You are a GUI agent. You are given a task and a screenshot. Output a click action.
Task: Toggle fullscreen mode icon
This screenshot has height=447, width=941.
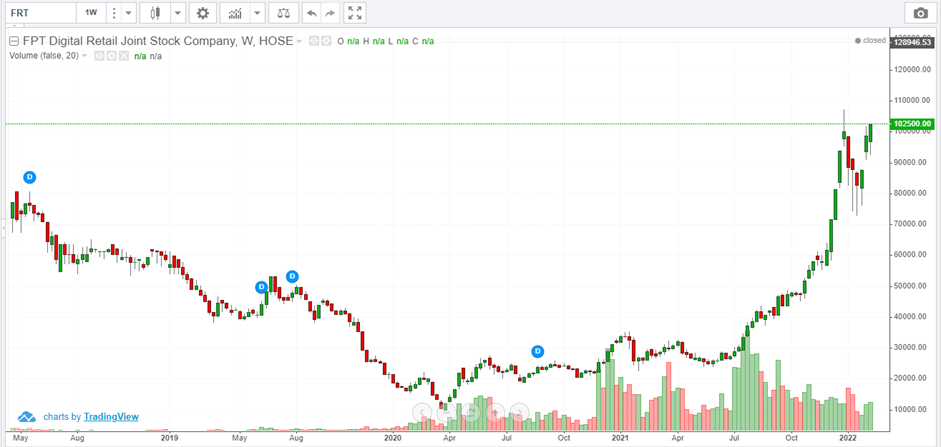pos(355,13)
